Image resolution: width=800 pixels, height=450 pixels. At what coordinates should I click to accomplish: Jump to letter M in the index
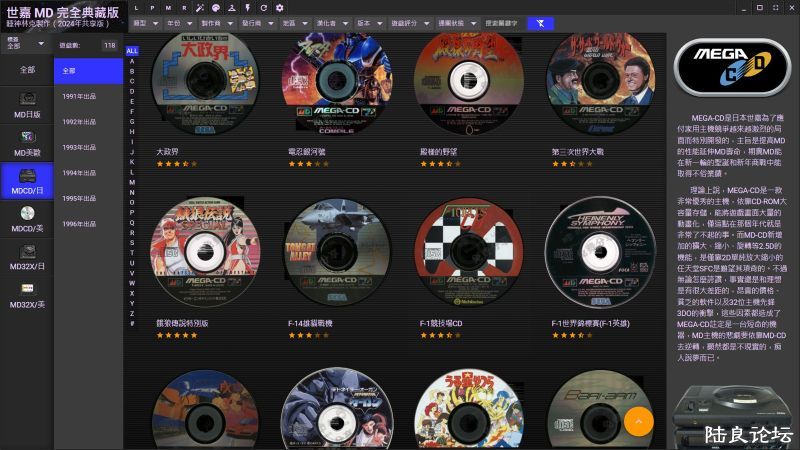pyautogui.click(x=132, y=182)
